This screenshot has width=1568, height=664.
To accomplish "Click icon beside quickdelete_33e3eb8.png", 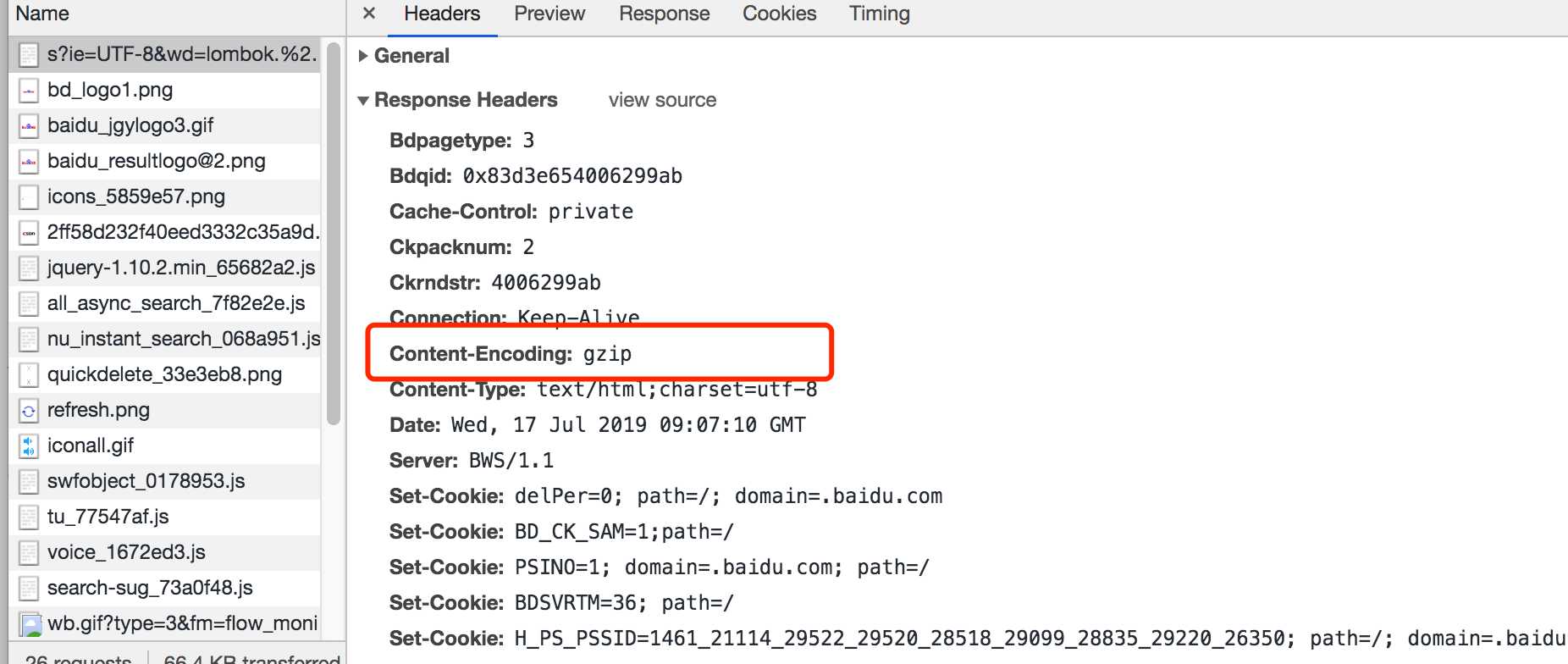I will 29,375.
